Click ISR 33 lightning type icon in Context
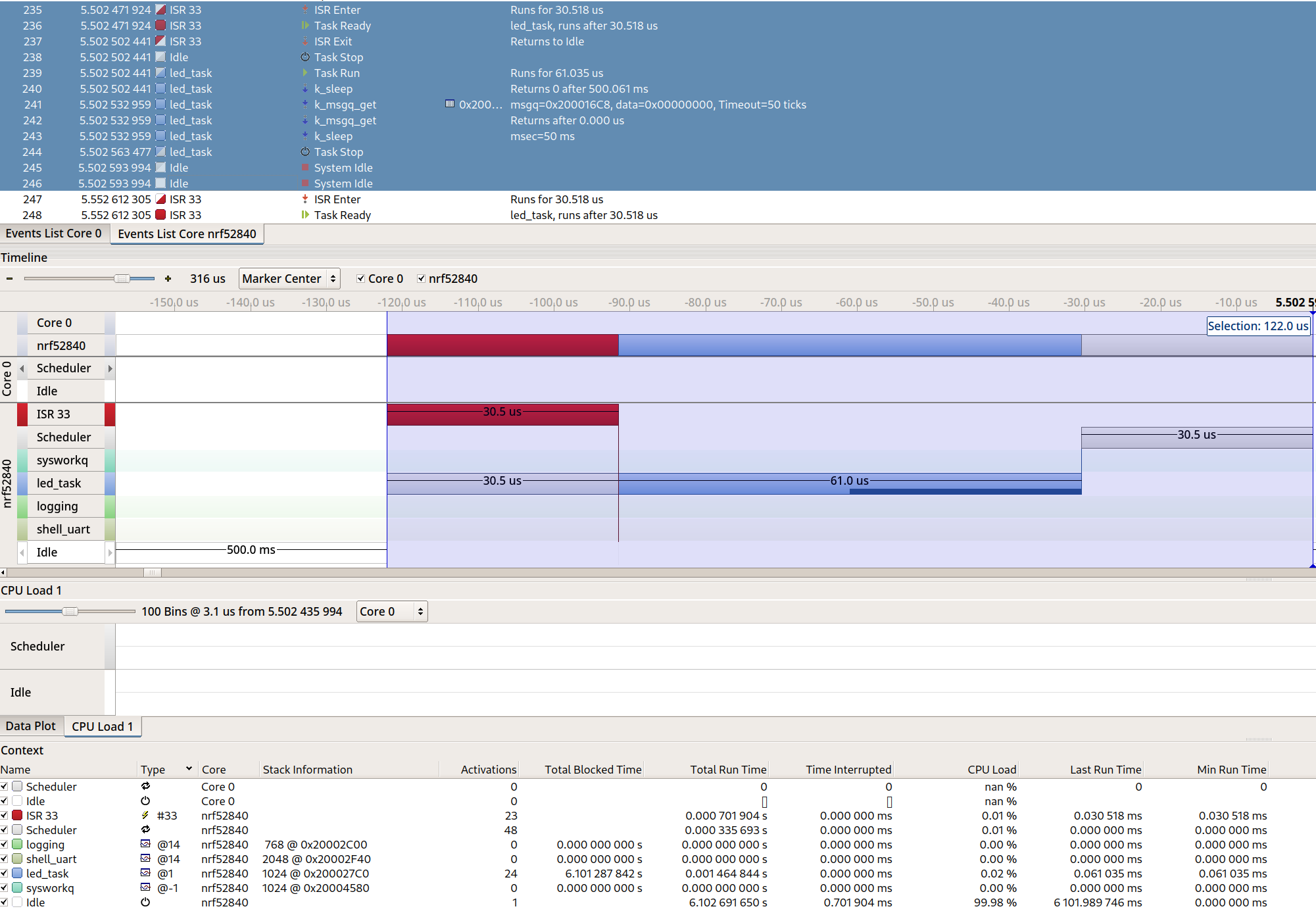Image resolution: width=1316 pixels, height=915 pixels. (x=145, y=816)
